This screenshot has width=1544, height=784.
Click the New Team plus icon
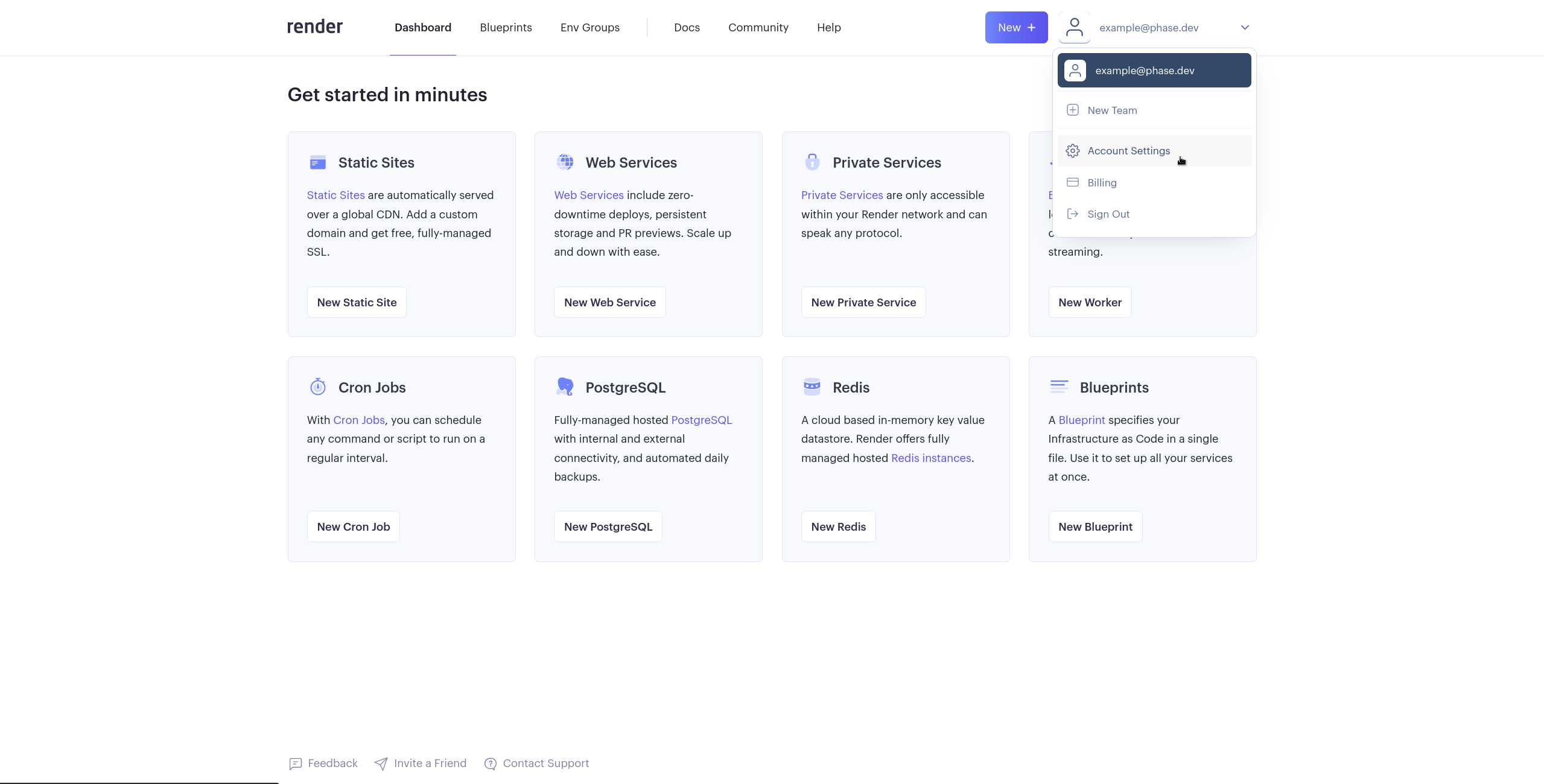tap(1072, 110)
